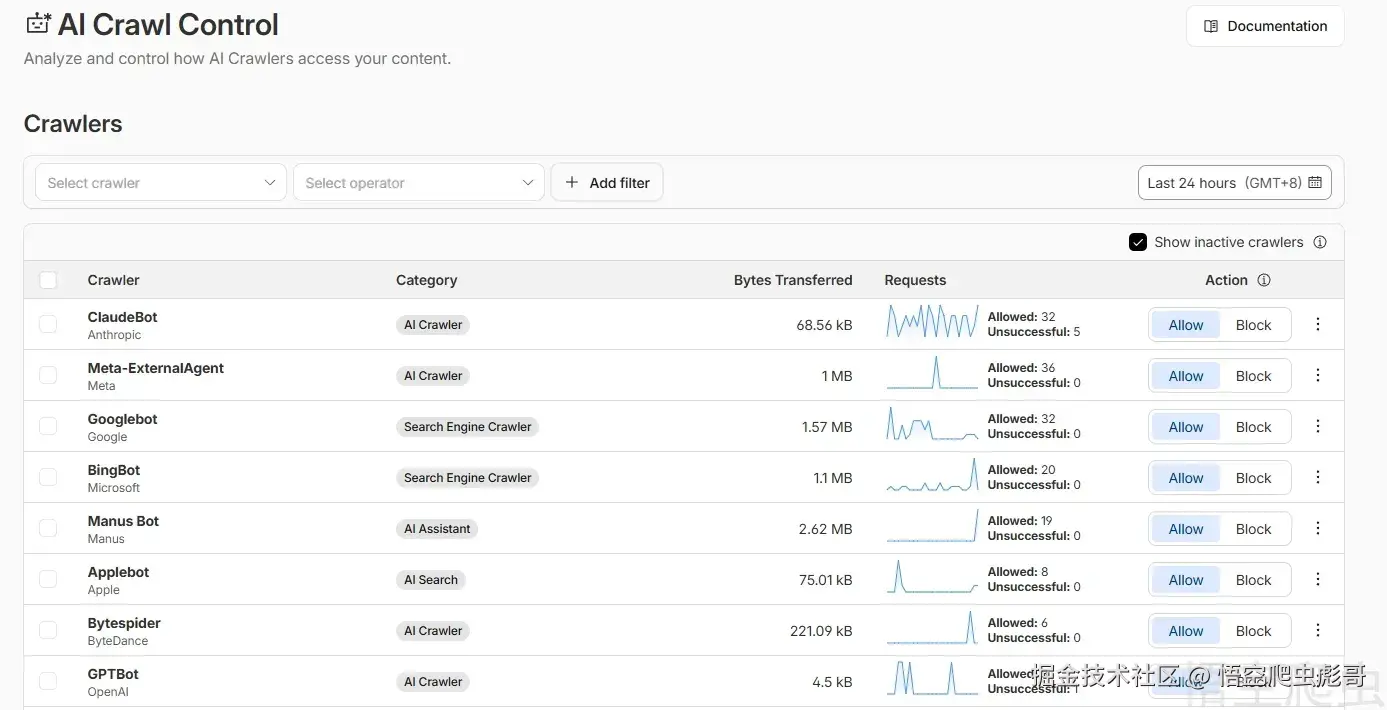Click the info icon beside Action header
This screenshot has height=710, width=1387.
[1264, 280]
